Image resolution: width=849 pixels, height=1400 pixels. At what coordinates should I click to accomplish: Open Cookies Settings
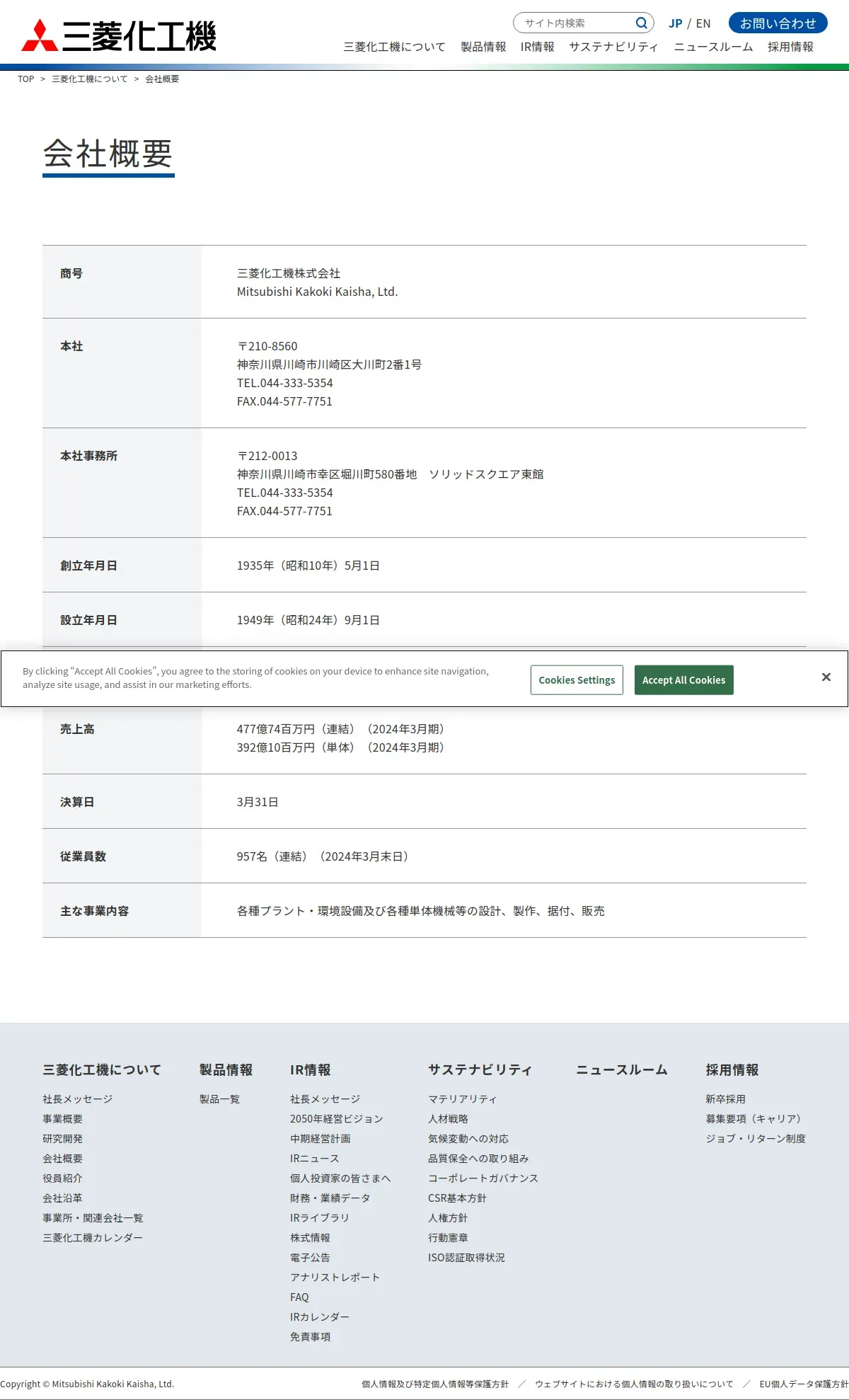[x=577, y=680]
